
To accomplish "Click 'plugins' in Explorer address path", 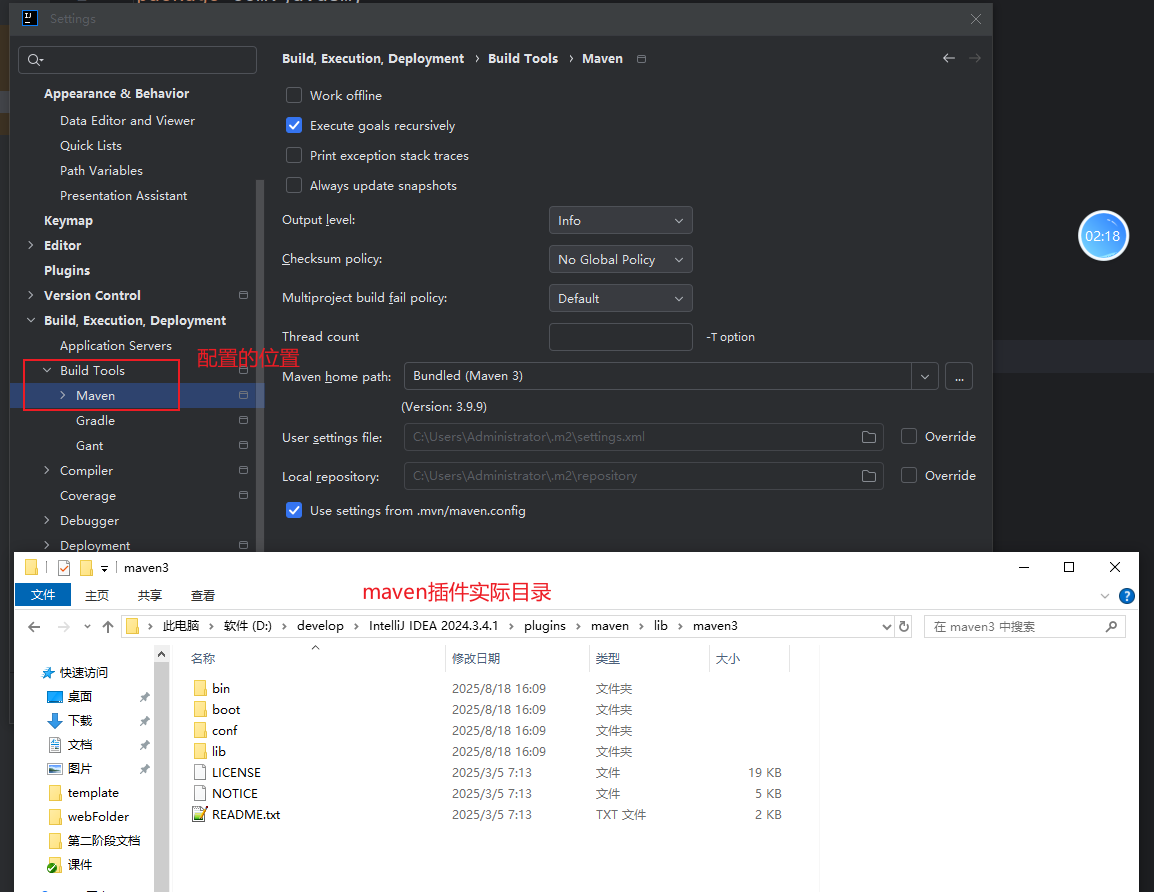I will click(x=545, y=626).
